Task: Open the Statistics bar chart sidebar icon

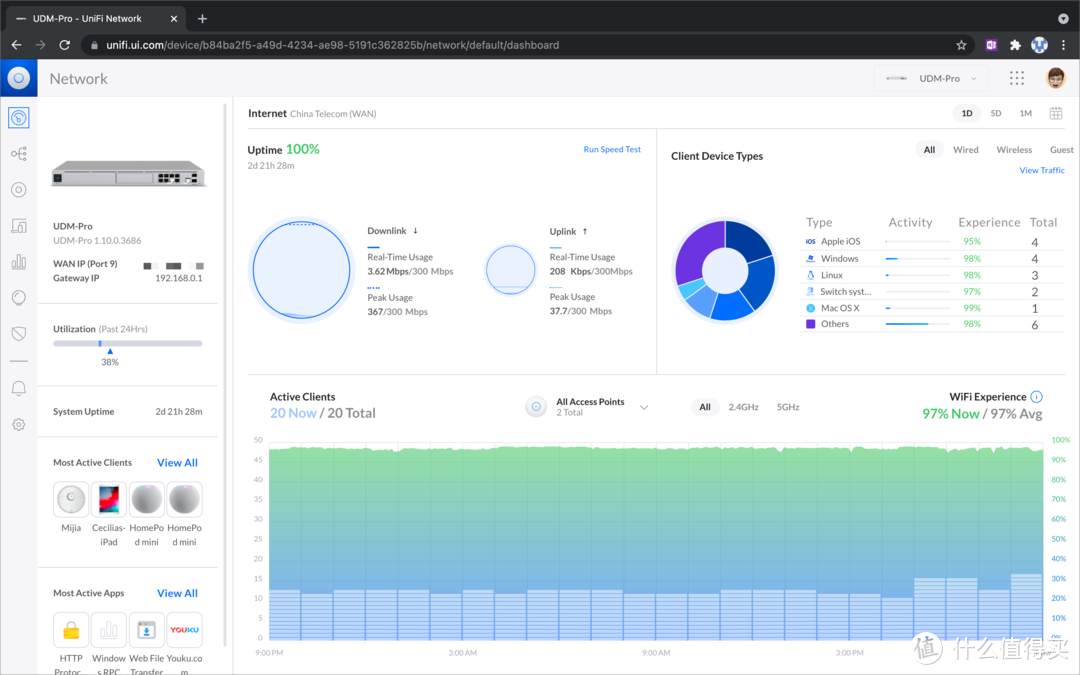Action: (19, 262)
